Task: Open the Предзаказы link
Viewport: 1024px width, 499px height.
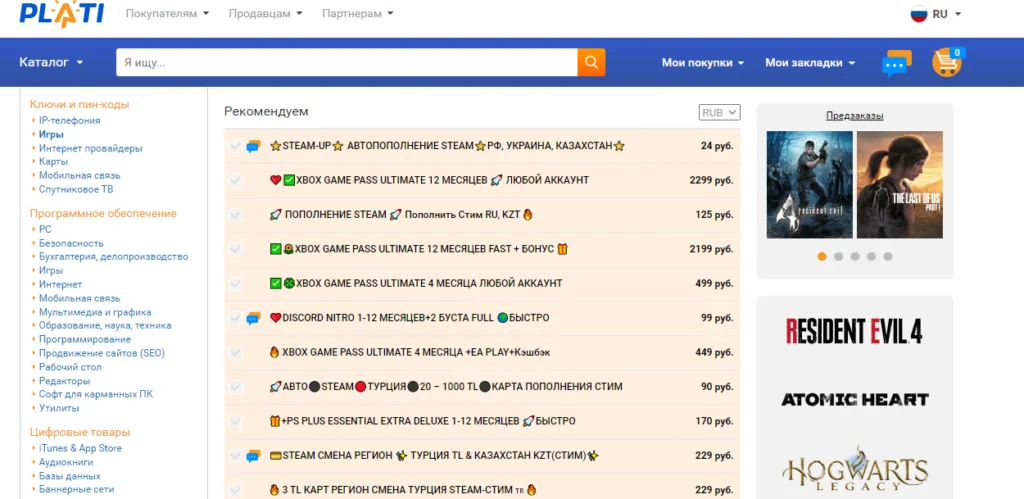Action: pos(854,116)
